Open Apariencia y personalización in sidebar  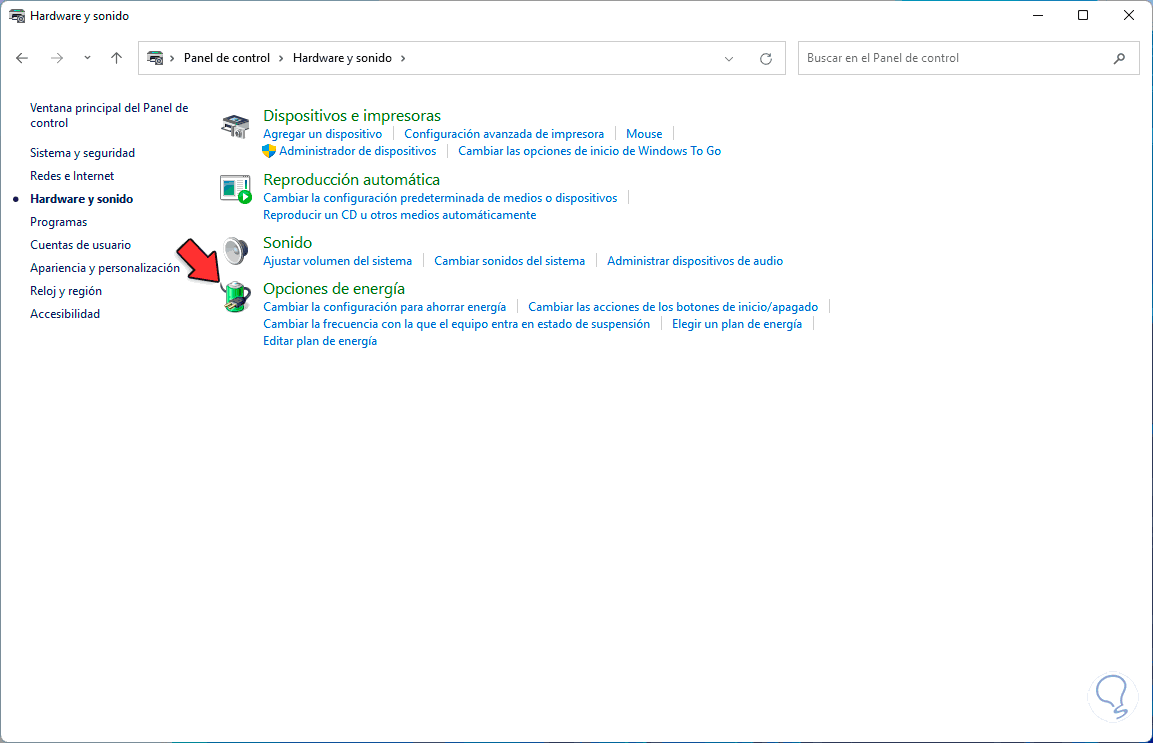point(104,268)
